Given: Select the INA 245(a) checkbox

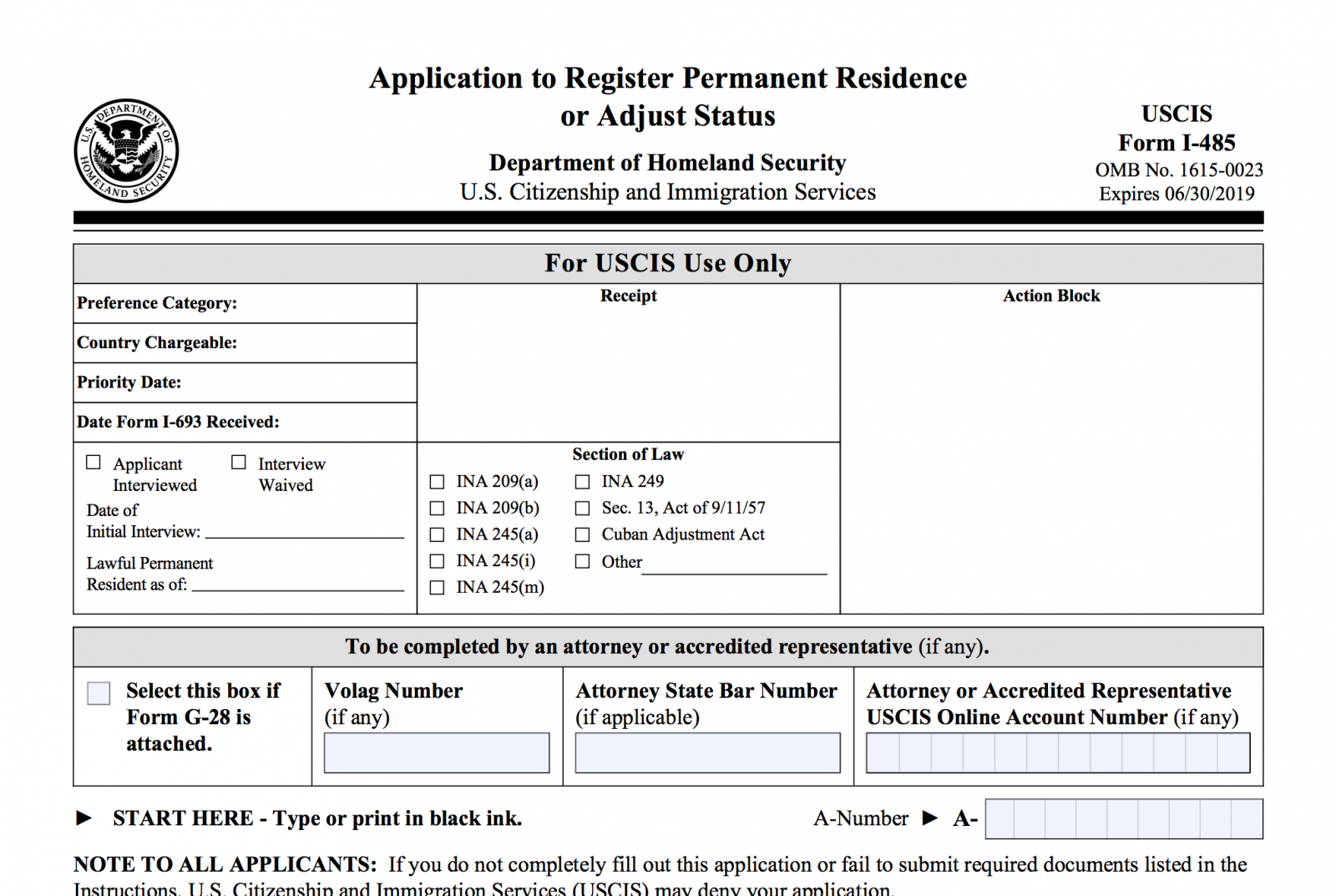Looking at the screenshot, I should [437, 534].
